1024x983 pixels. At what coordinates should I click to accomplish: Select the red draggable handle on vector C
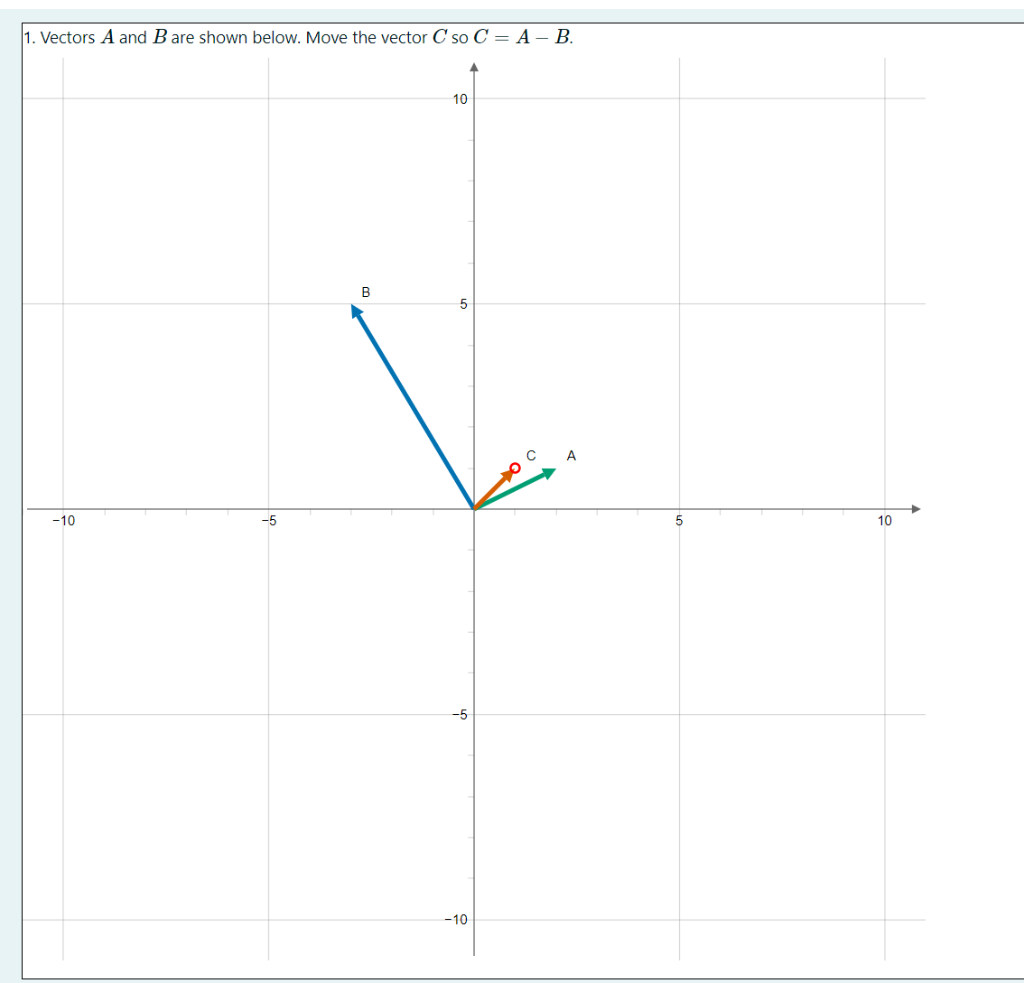point(515,466)
